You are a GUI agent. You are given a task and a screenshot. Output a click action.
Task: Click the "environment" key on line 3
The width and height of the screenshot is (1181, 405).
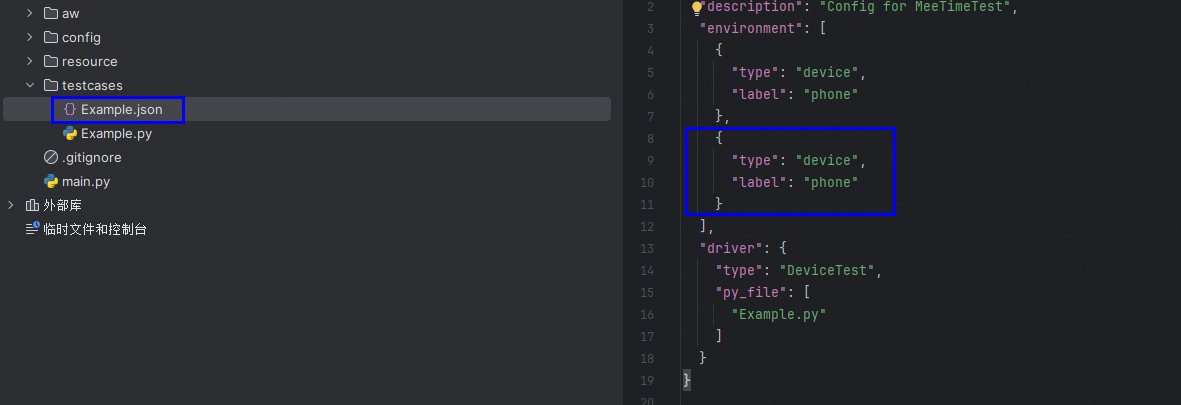tap(749, 29)
